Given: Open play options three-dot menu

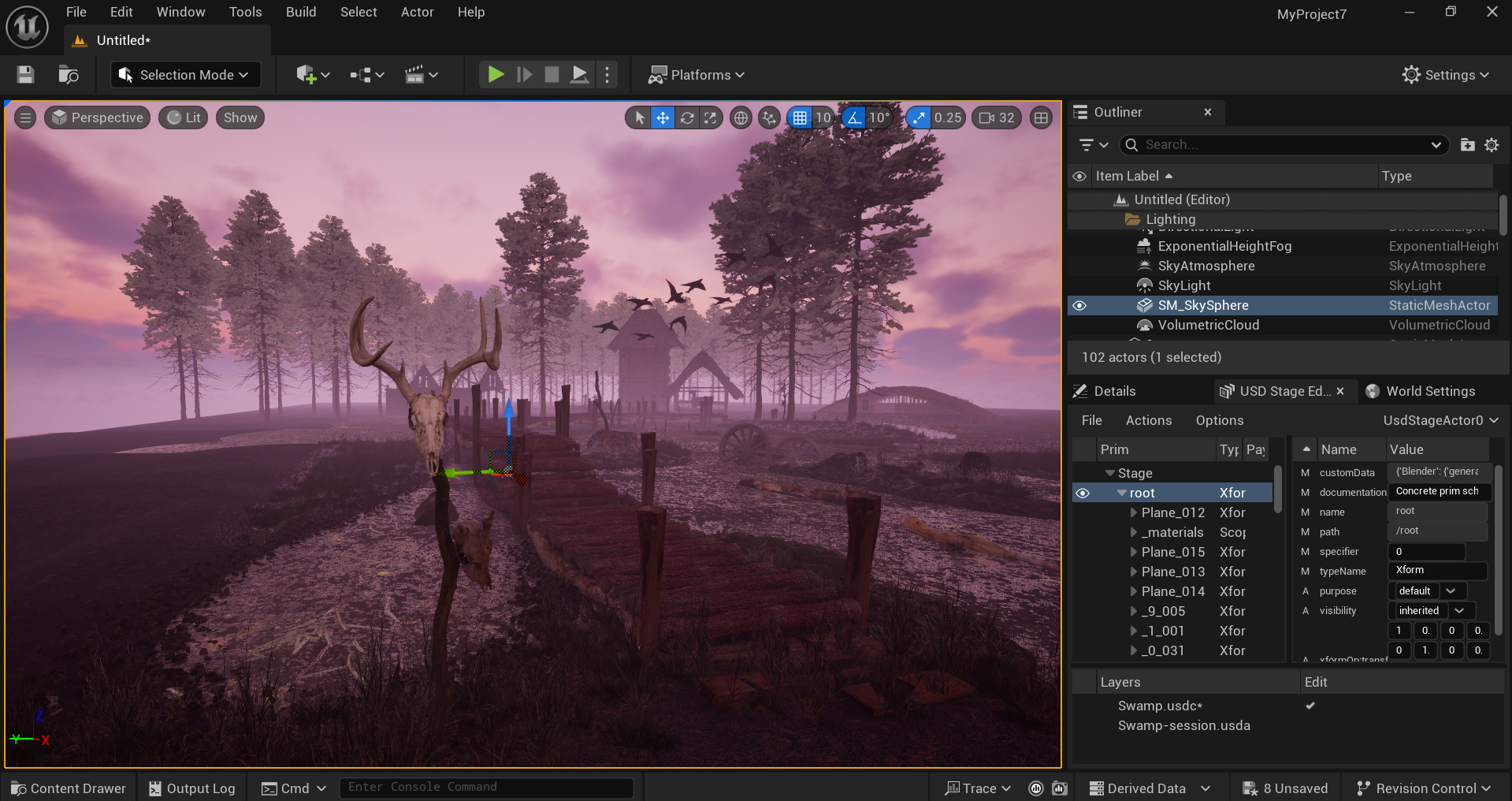Looking at the screenshot, I should [x=607, y=75].
